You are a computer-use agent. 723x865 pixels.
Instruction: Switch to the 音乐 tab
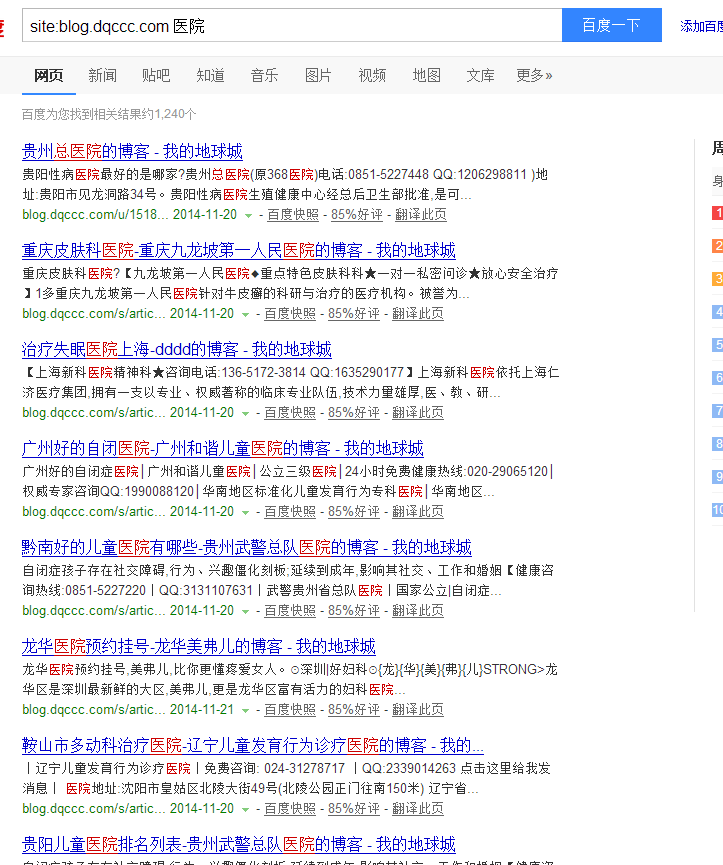tap(264, 75)
